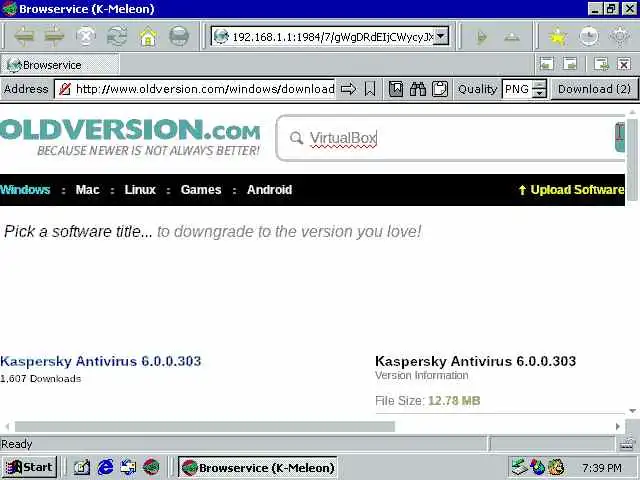
Task: Go back with K-Meleon back arrow
Action: (24, 37)
